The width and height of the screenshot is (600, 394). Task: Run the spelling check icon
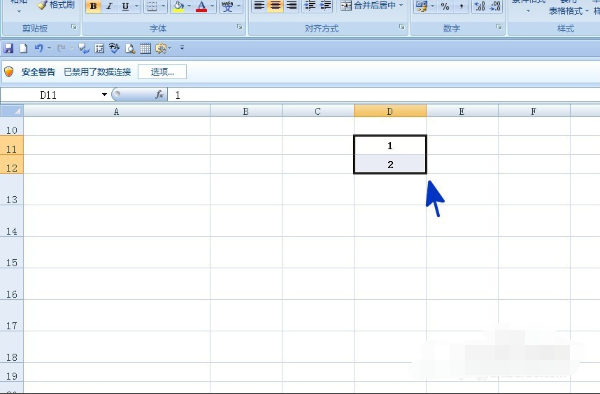point(114,48)
